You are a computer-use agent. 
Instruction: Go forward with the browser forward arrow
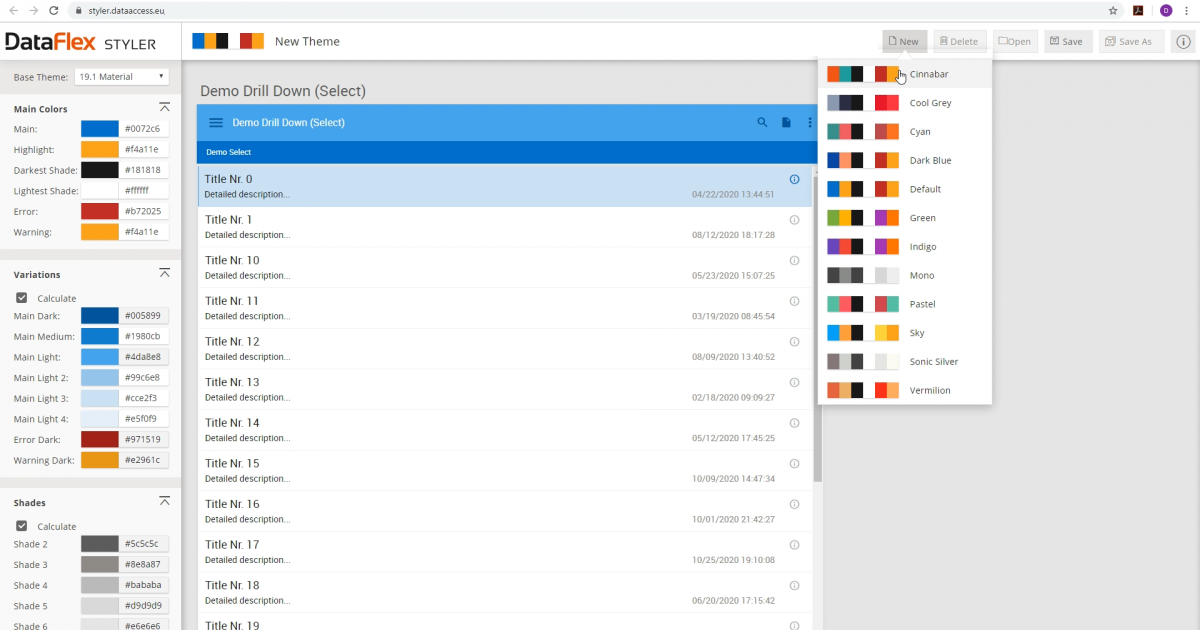[35, 10]
